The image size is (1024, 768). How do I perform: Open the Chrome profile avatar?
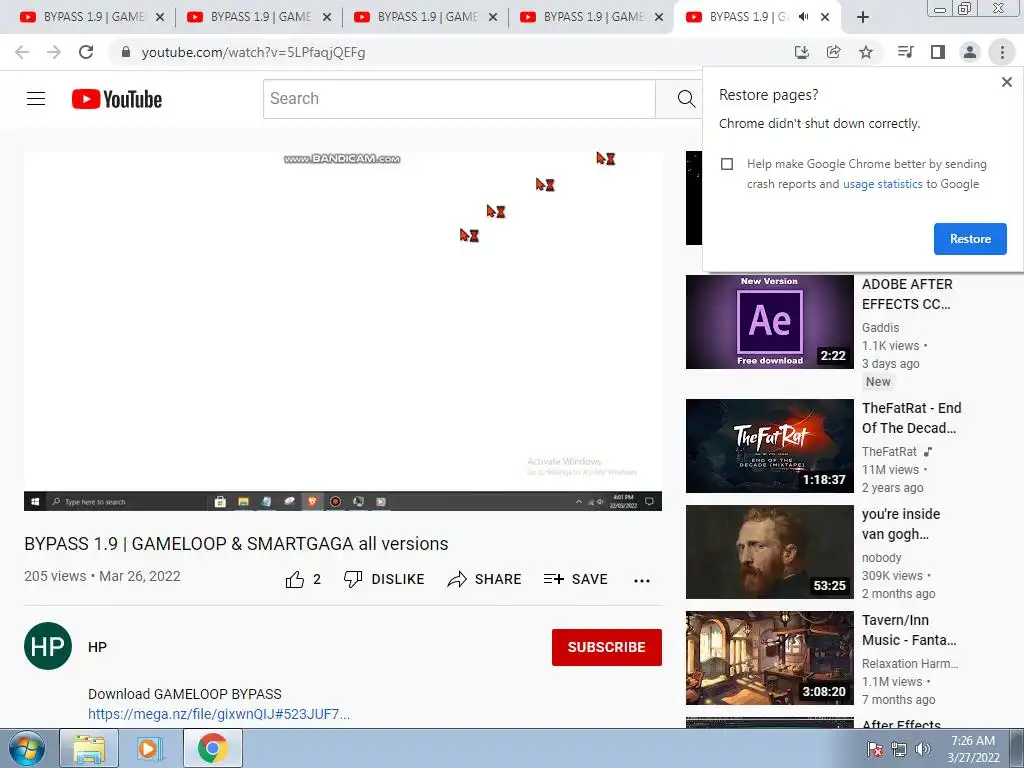pyautogui.click(x=970, y=52)
